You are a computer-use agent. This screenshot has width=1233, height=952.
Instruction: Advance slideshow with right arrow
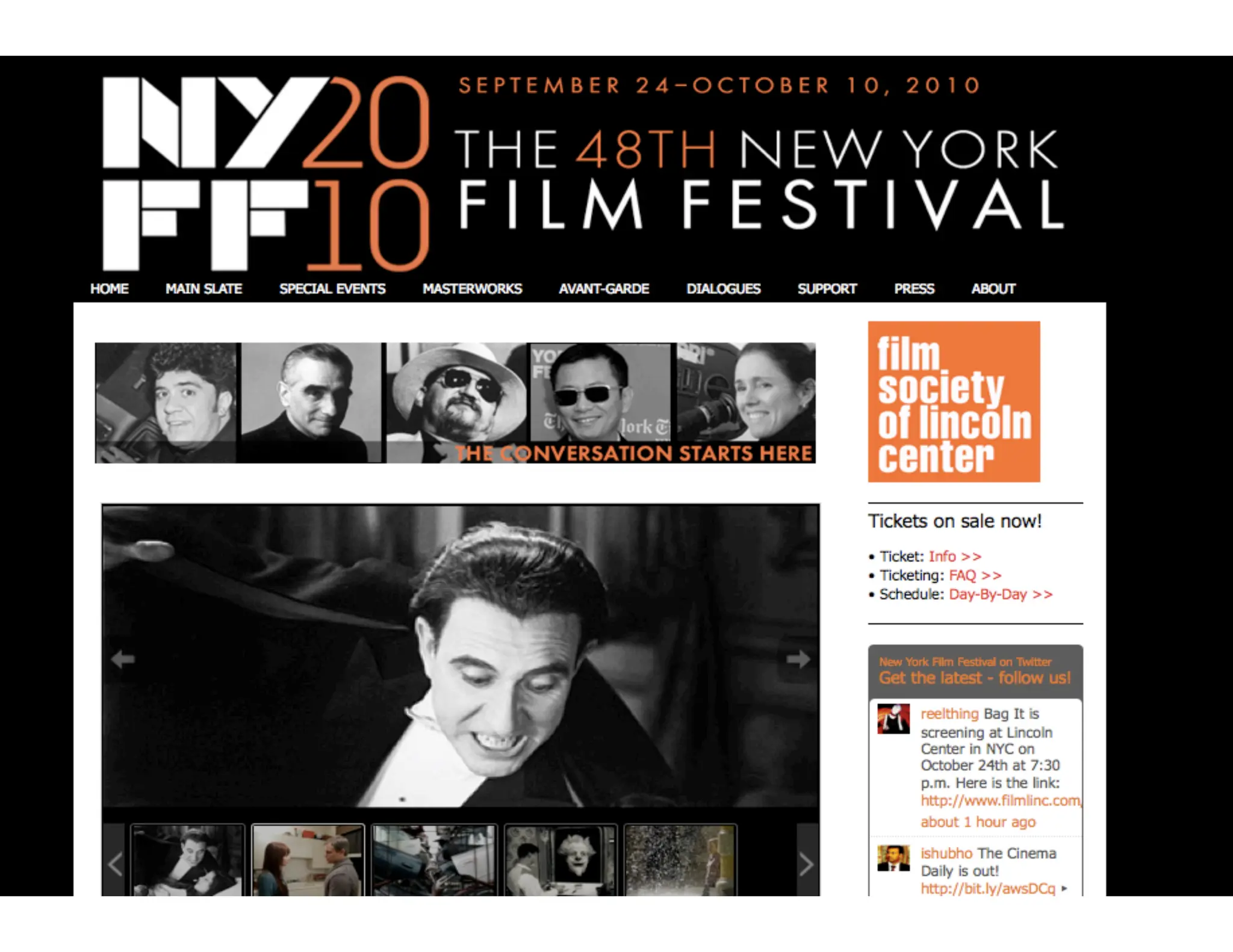click(x=798, y=659)
